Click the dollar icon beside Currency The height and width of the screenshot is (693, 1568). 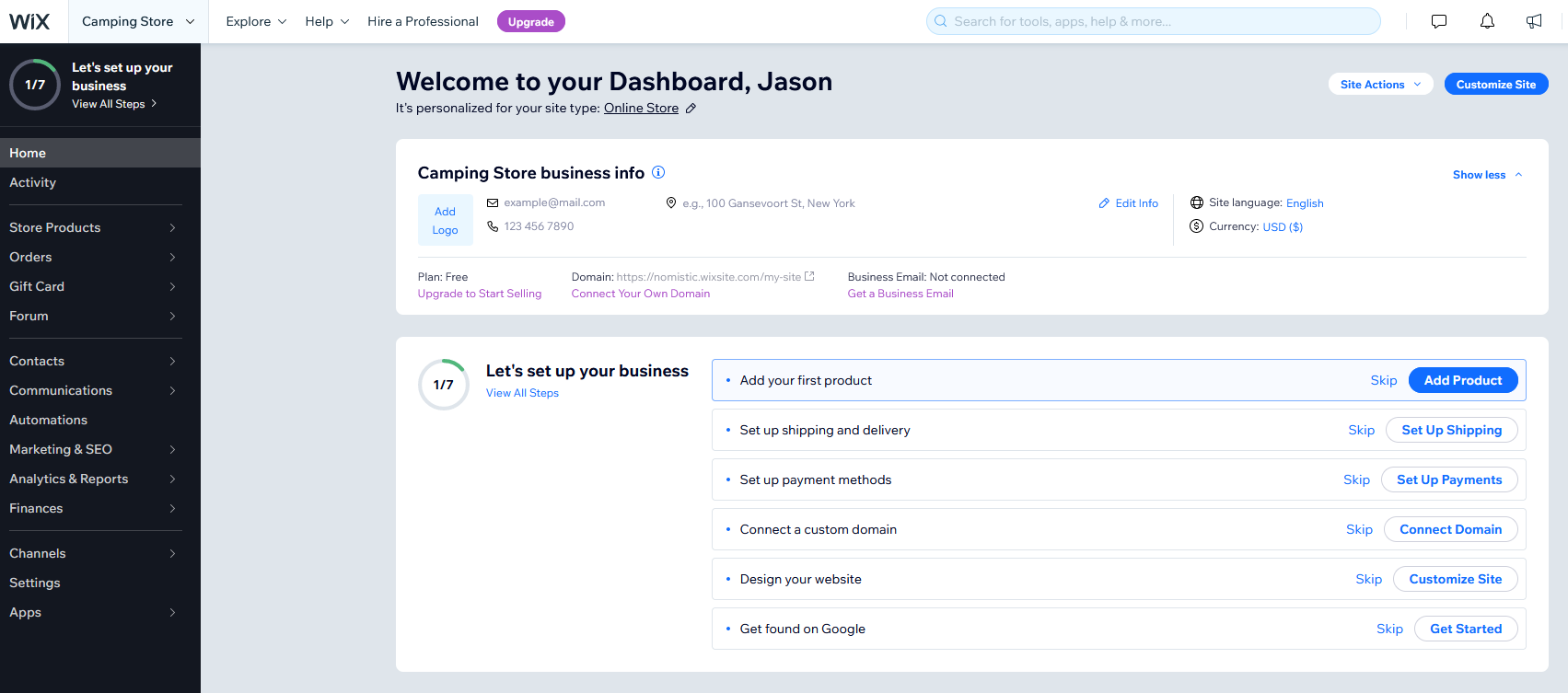coord(1197,226)
